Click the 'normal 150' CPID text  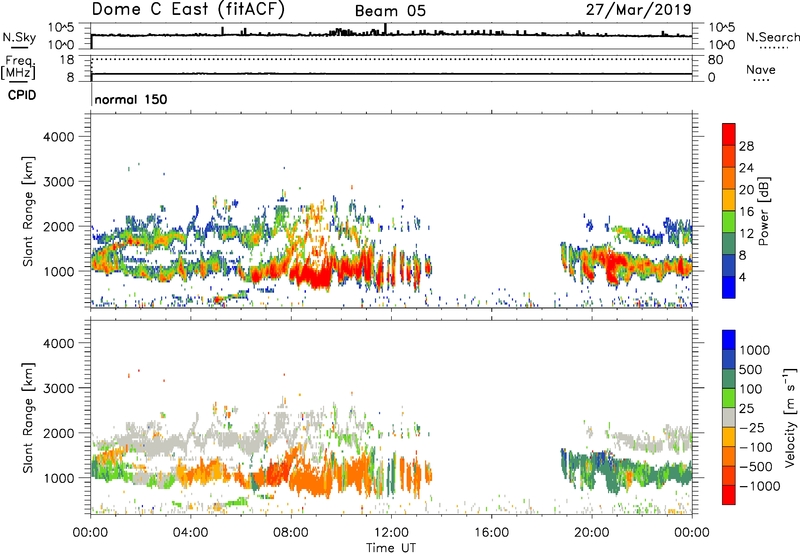pyautogui.click(x=131, y=99)
